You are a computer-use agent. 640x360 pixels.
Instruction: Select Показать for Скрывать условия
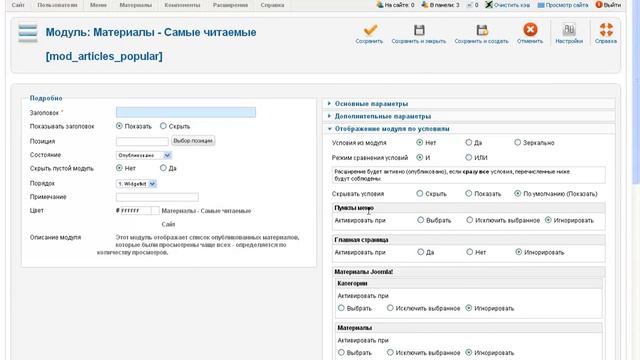coord(469,193)
